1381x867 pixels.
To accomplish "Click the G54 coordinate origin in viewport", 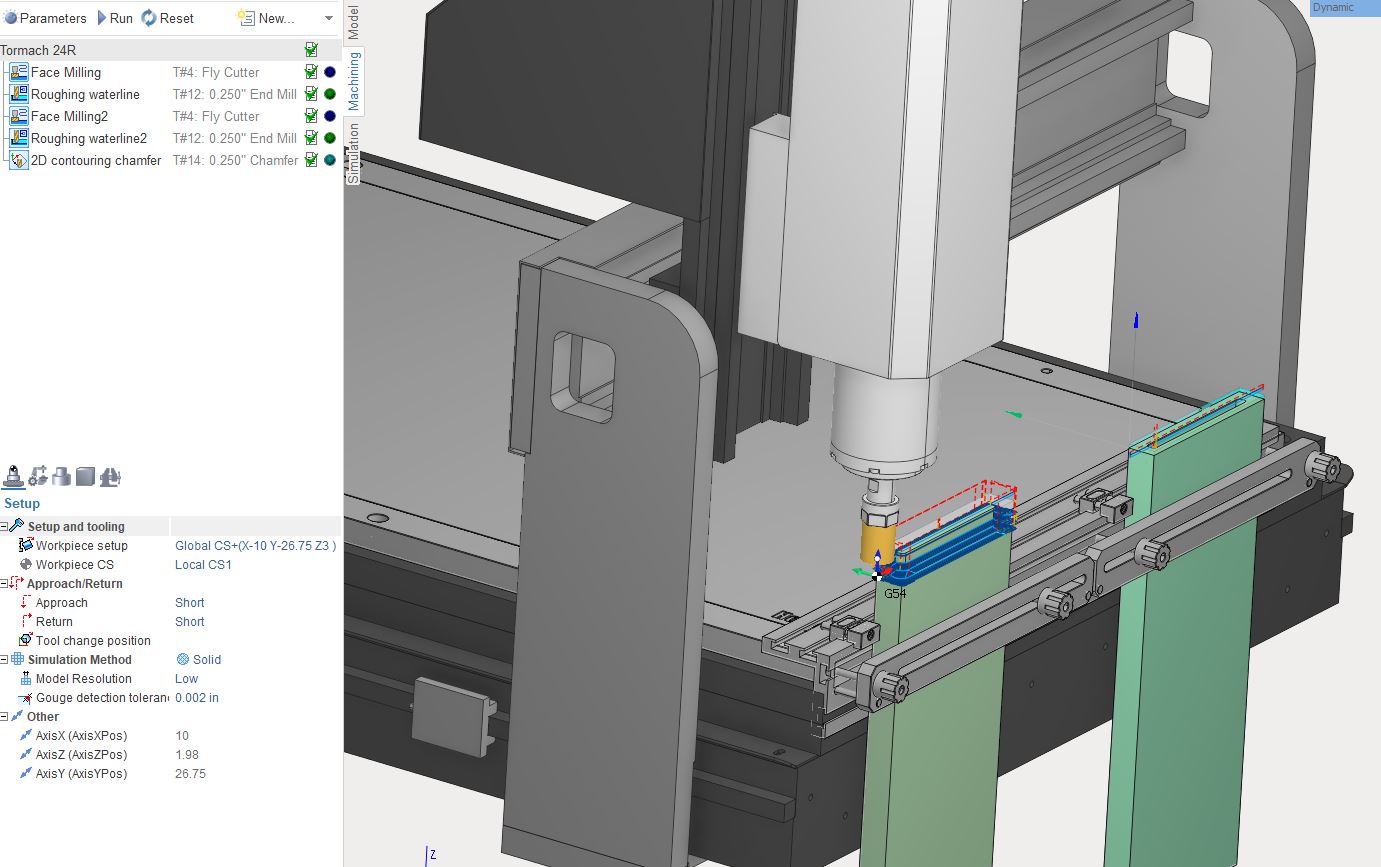I will (877, 575).
